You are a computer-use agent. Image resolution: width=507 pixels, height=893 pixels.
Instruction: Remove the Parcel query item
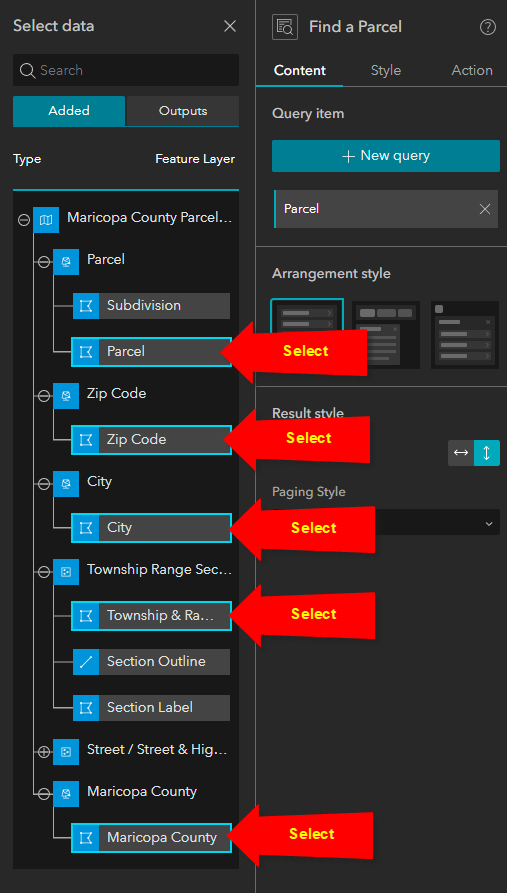pyautogui.click(x=485, y=209)
